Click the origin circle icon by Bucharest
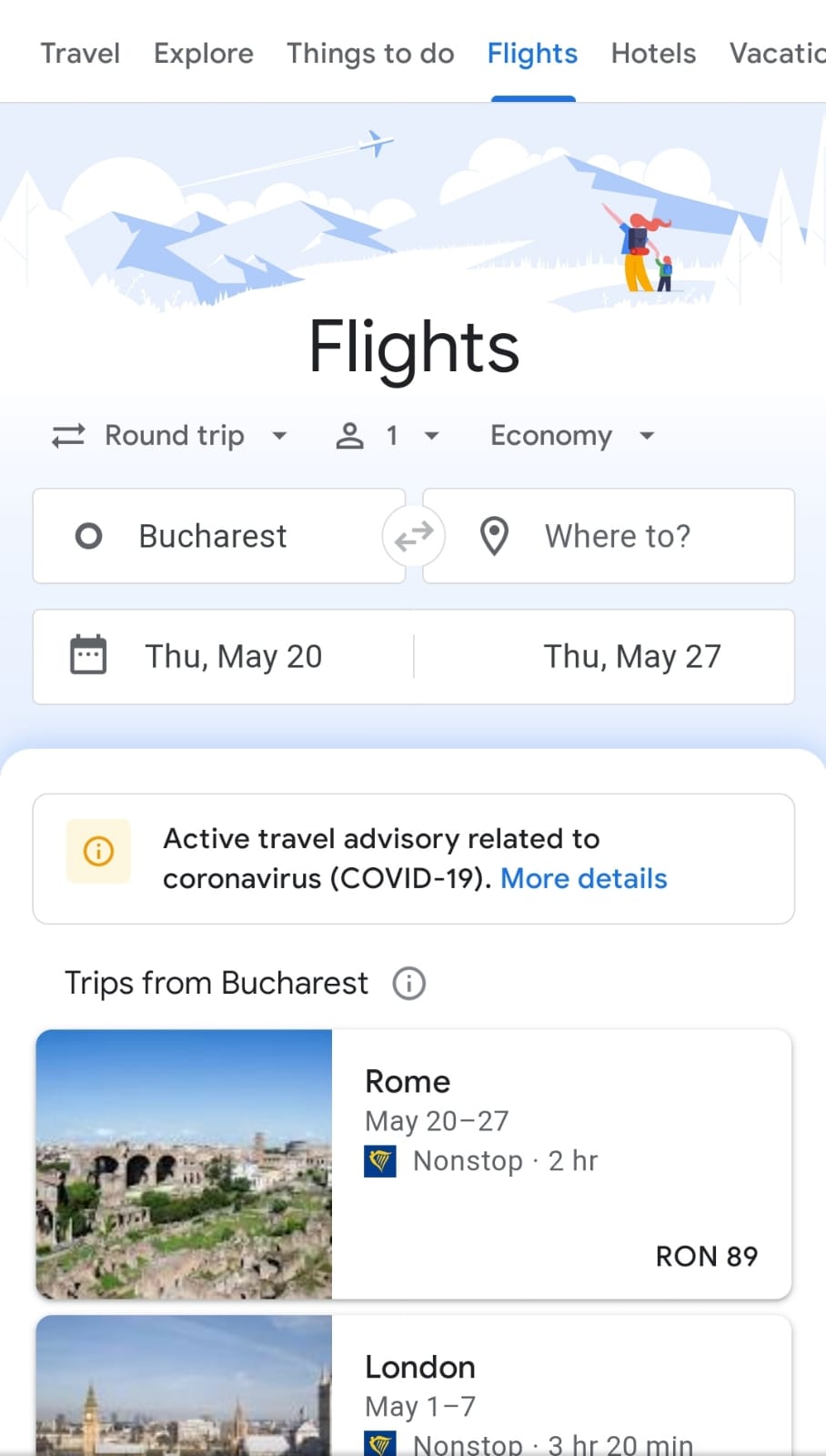Screen dimensions: 826x1456 pos(88,536)
